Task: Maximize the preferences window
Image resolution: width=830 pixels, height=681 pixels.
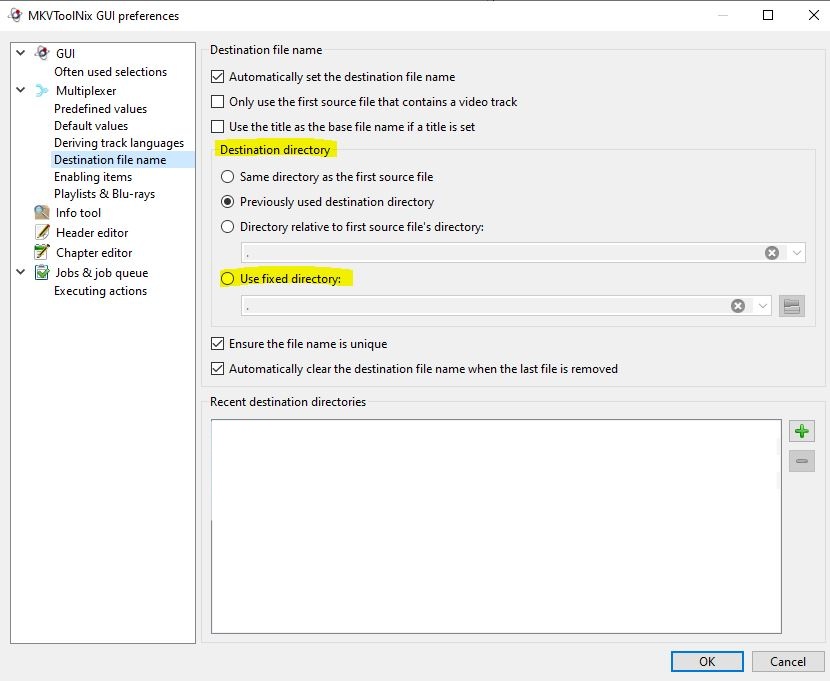Action: [768, 15]
